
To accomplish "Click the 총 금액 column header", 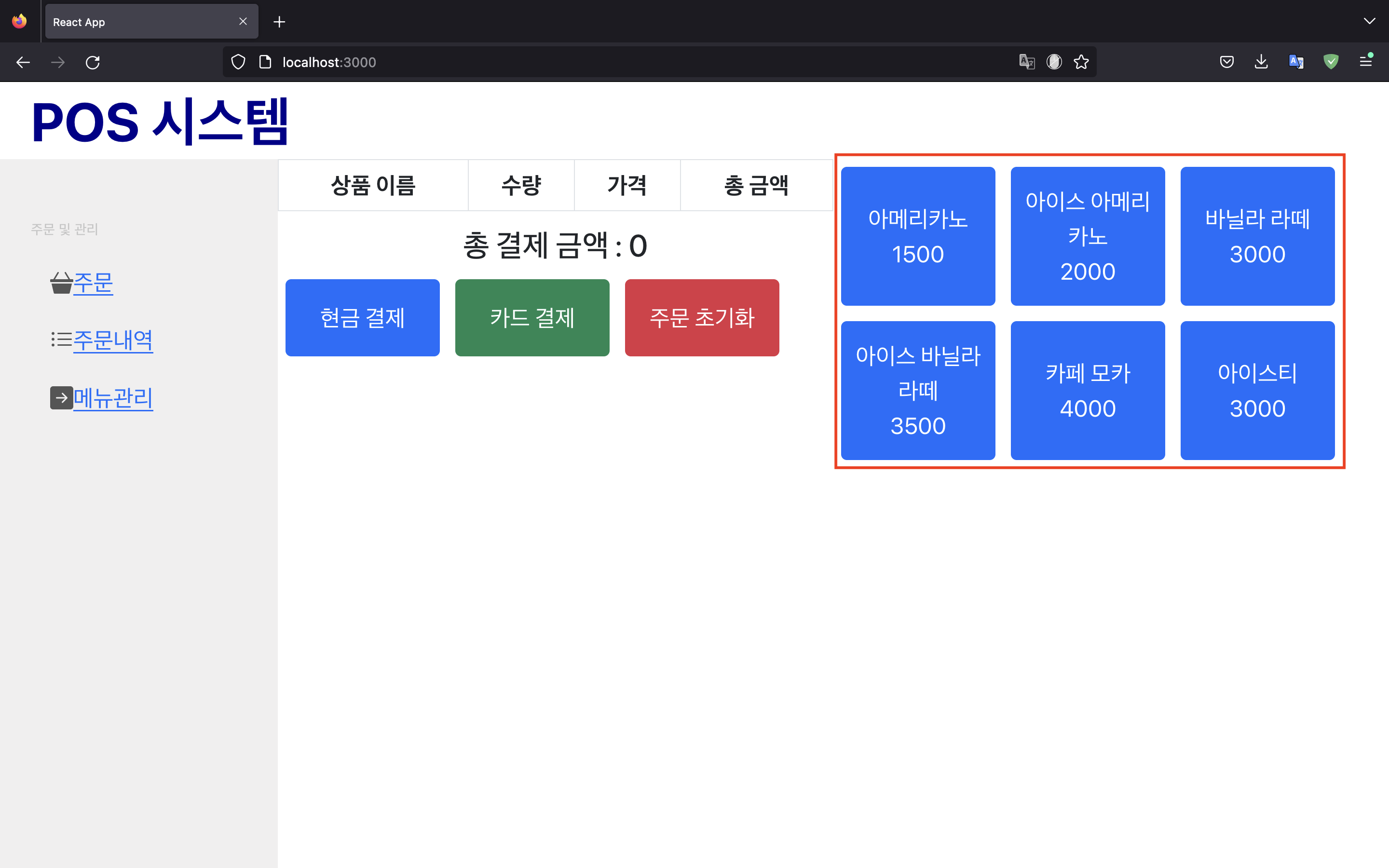I will click(757, 186).
